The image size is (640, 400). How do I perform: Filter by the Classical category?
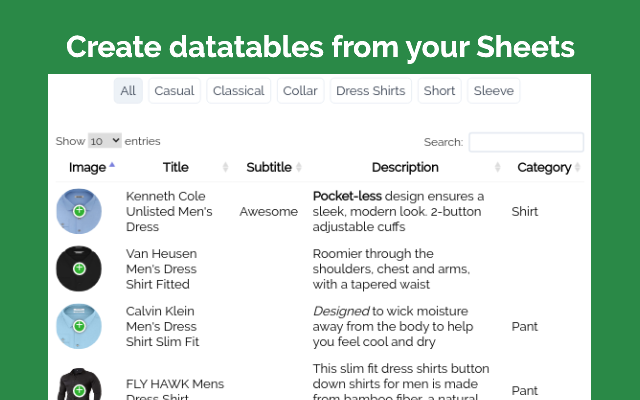click(239, 91)
